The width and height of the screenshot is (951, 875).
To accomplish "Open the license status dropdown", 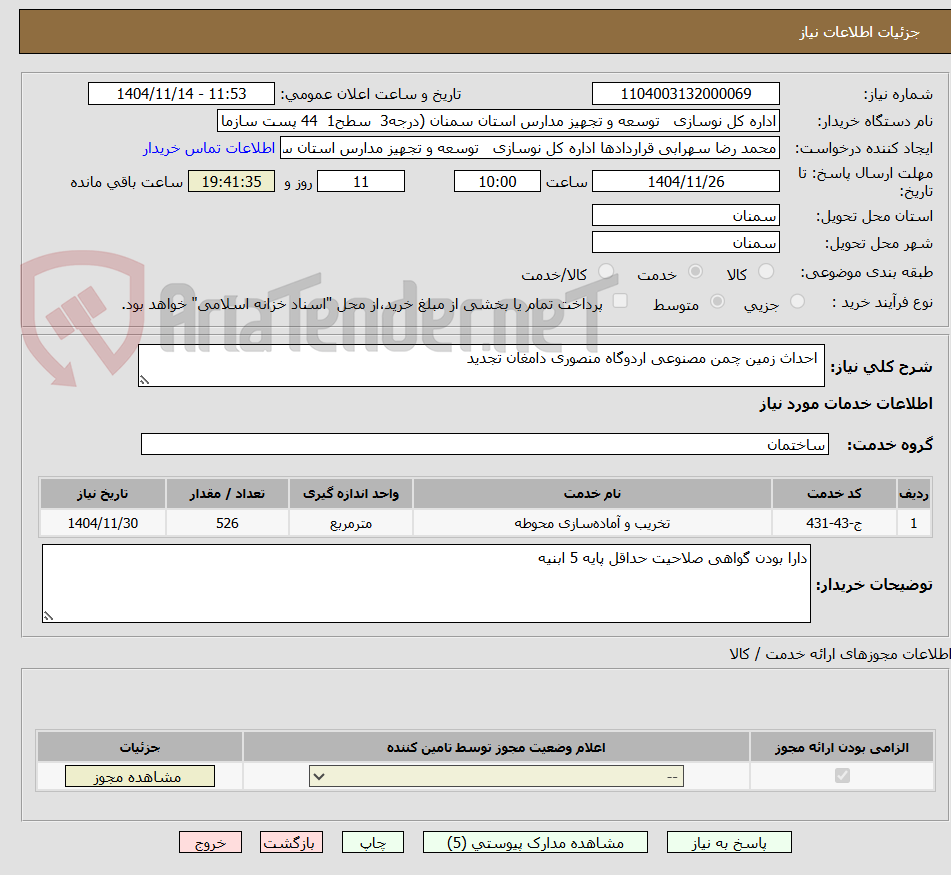I will (496, 776).
